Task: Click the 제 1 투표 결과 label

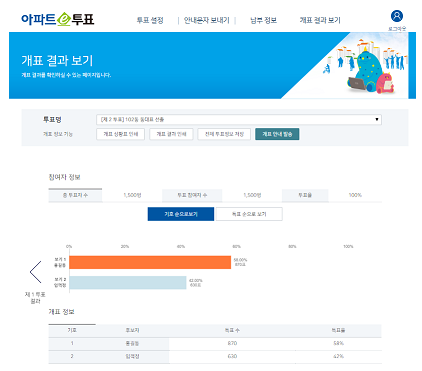Action: click(x=35, y=298)
